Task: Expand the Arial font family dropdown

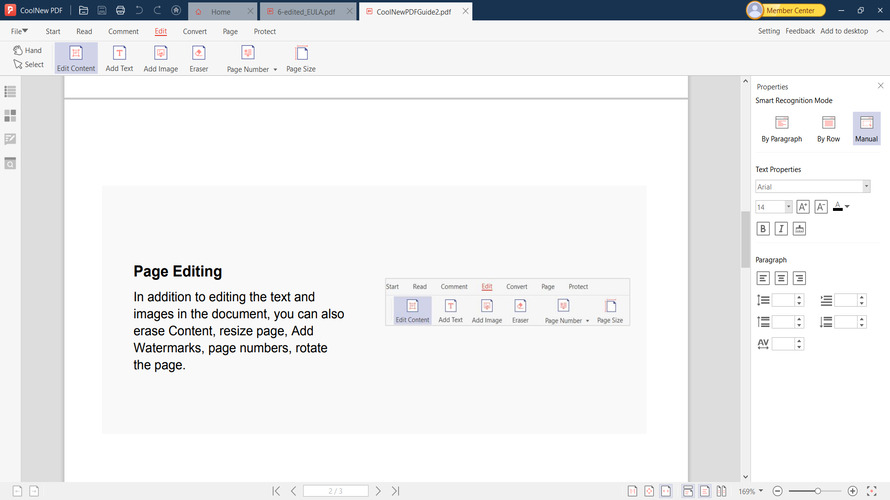Action: [866, 186]
